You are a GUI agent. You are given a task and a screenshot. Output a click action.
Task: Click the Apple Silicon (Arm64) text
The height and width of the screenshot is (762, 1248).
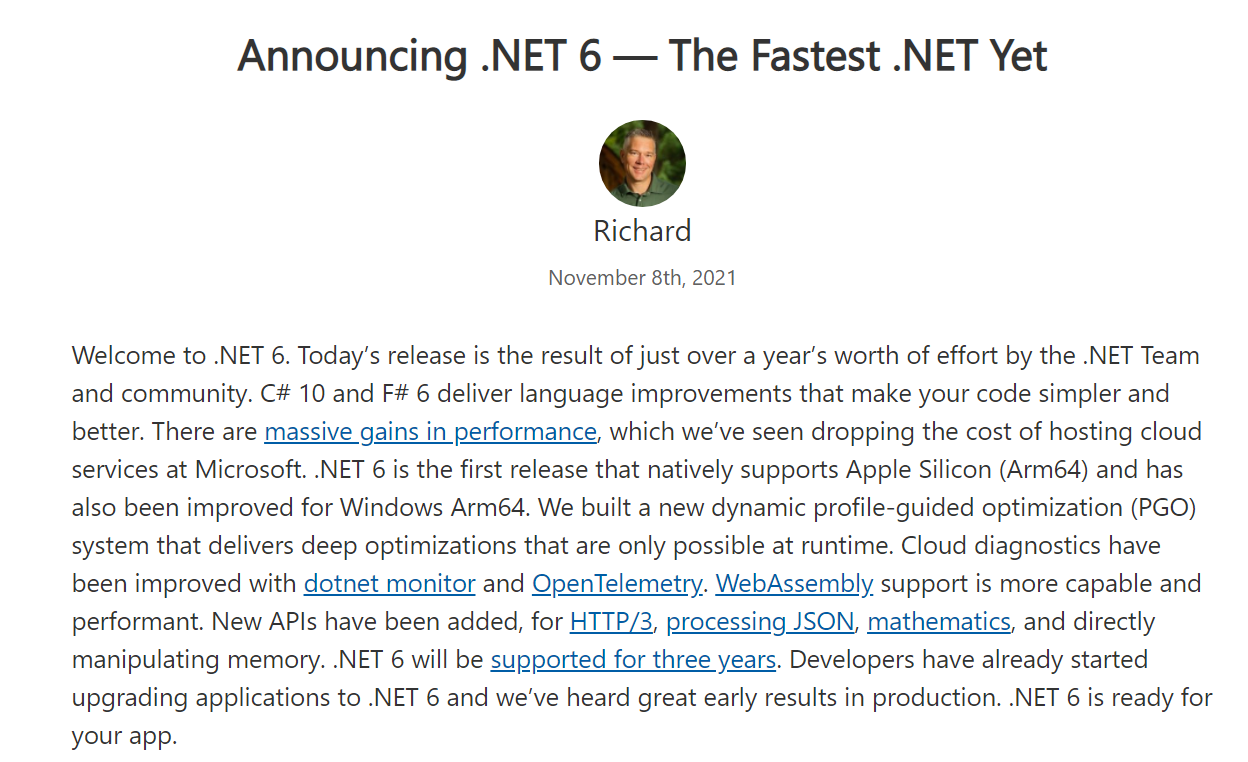point(992,470)
